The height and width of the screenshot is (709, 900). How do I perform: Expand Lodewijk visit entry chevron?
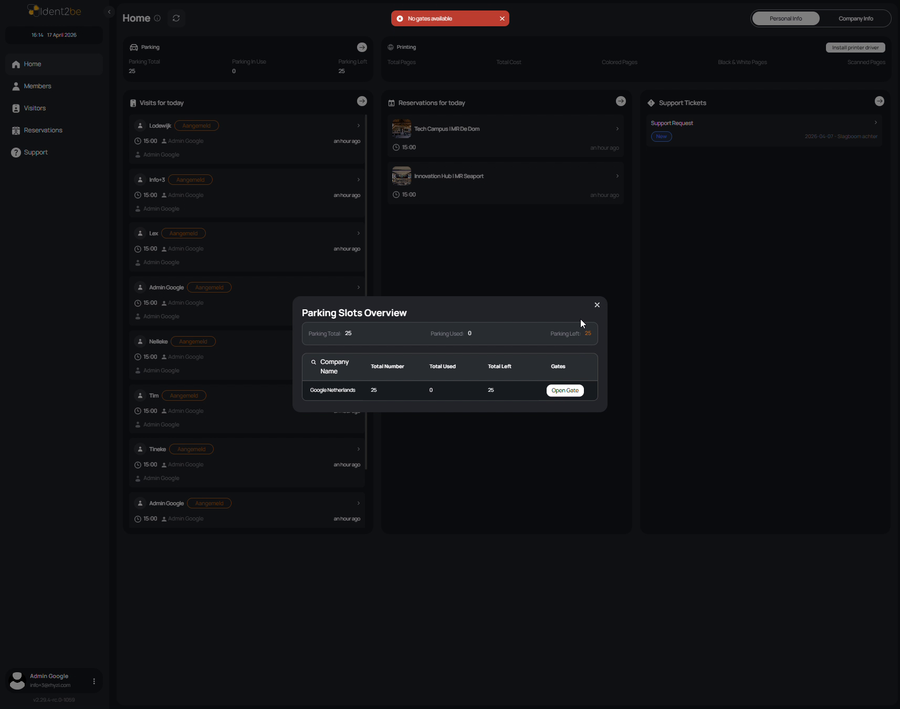(x=358, y=126)
